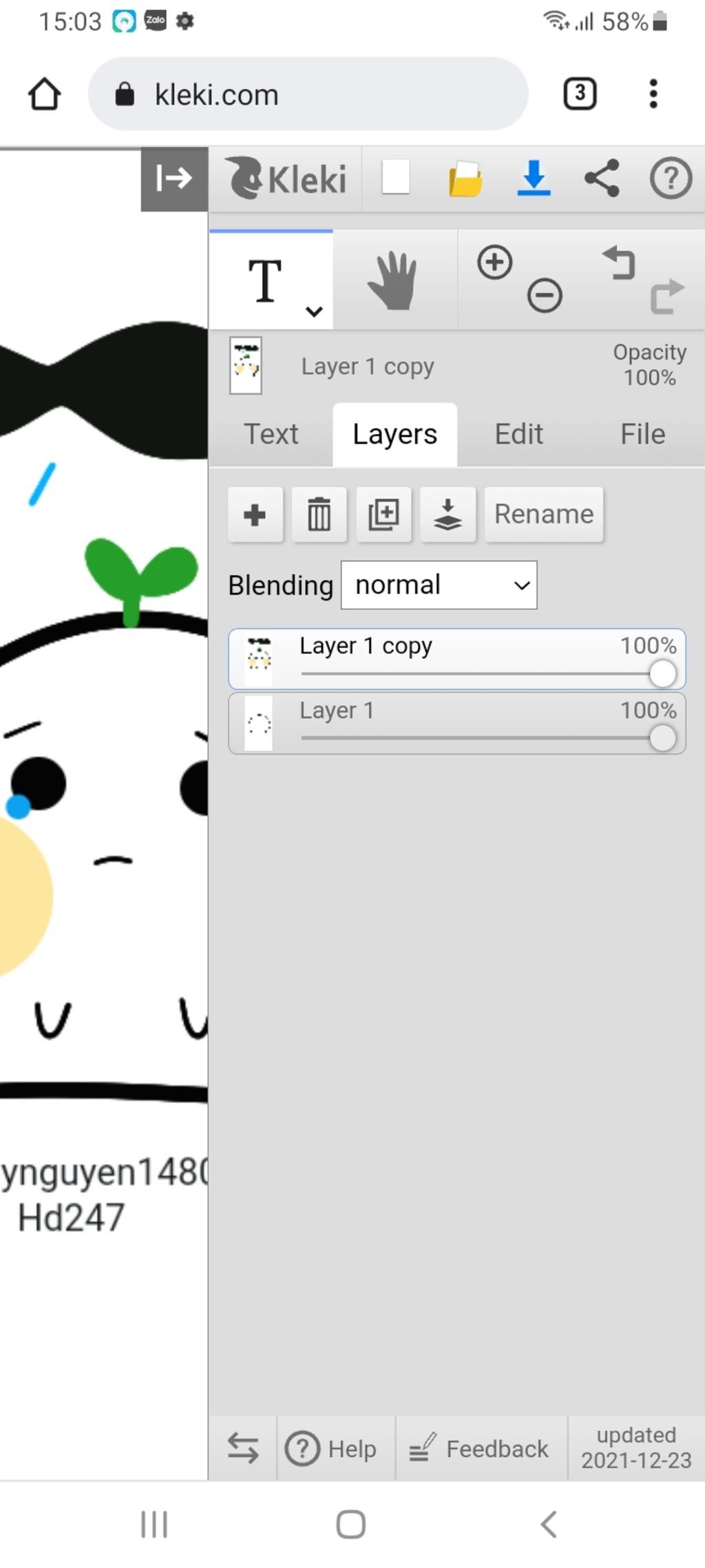The image size is (705, 1568).
Task: Click the Layer 1 opacity slider handle
Action: click(662, 739)
